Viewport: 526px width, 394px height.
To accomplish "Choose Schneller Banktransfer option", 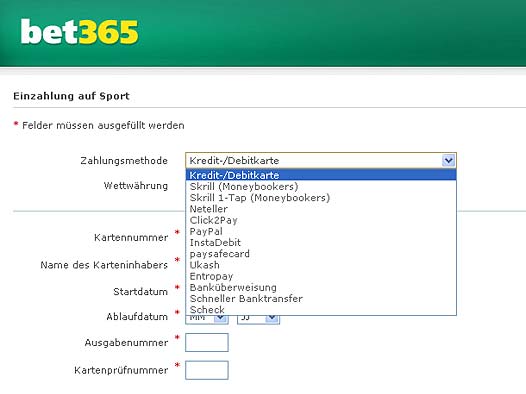I will coord(321,298).
